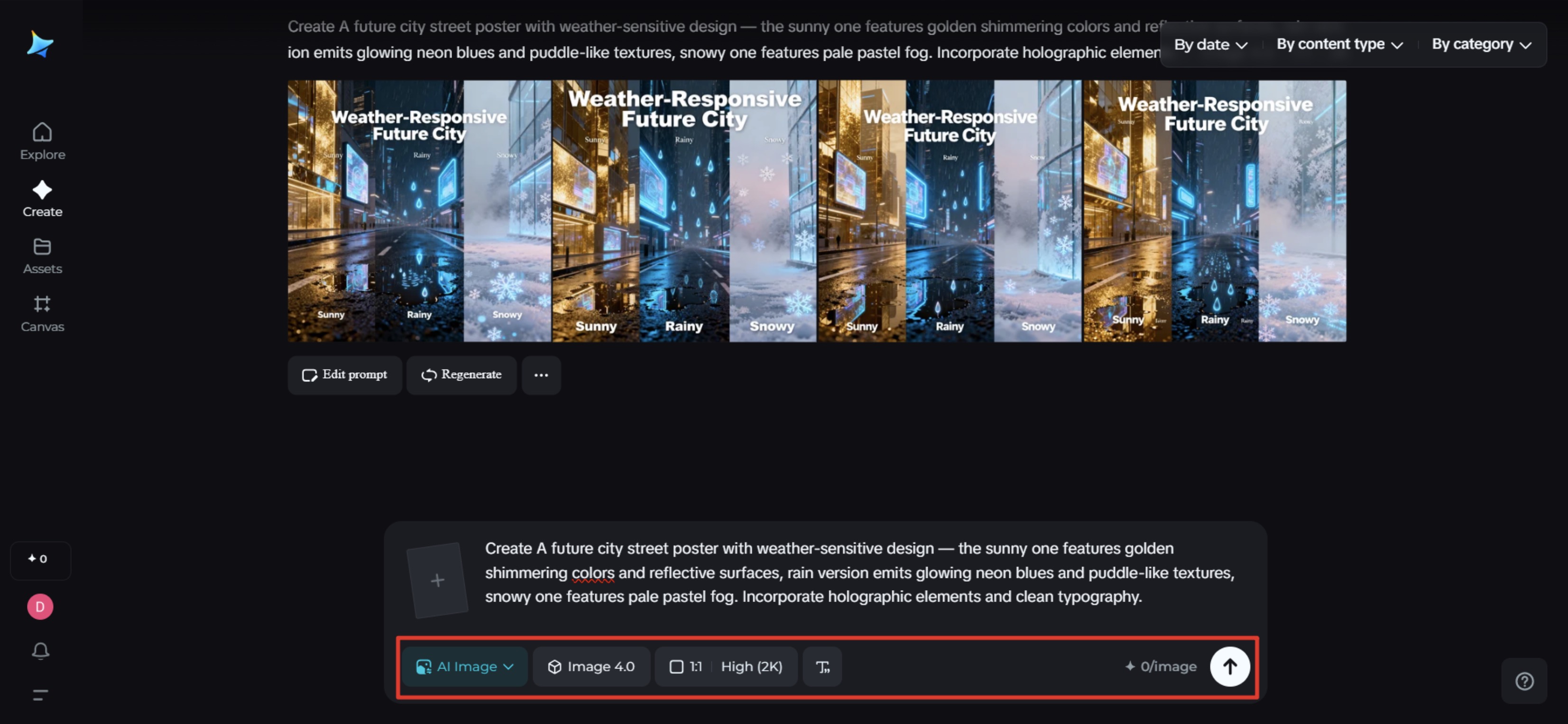Click the Edit prompt button
Image resolution: width=1568 pixels, height=724 pixels.
pos(344,375)
